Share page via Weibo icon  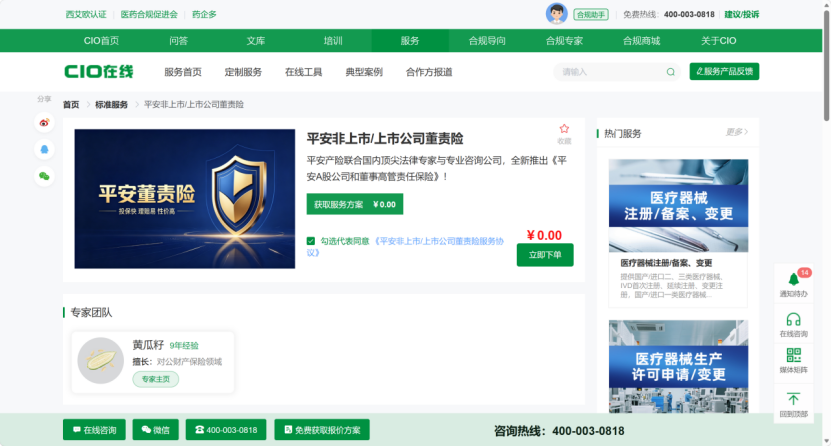tap(45, 123)
